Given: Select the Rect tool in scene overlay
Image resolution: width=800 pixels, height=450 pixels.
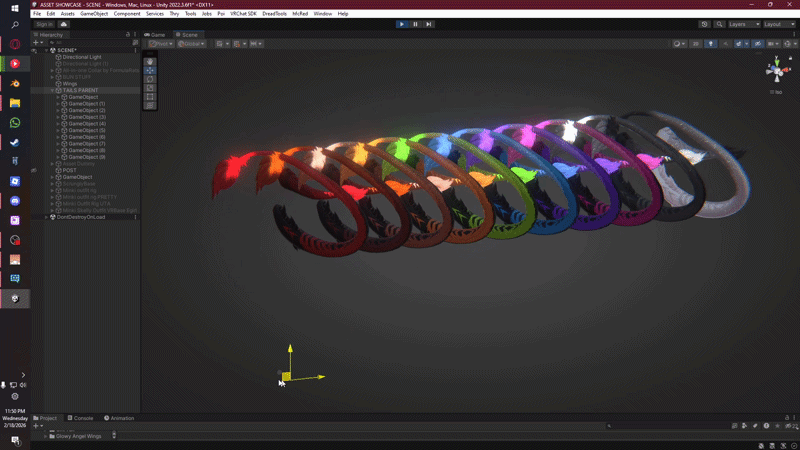Looking at the screenshot, I should (x=150, y=97).
